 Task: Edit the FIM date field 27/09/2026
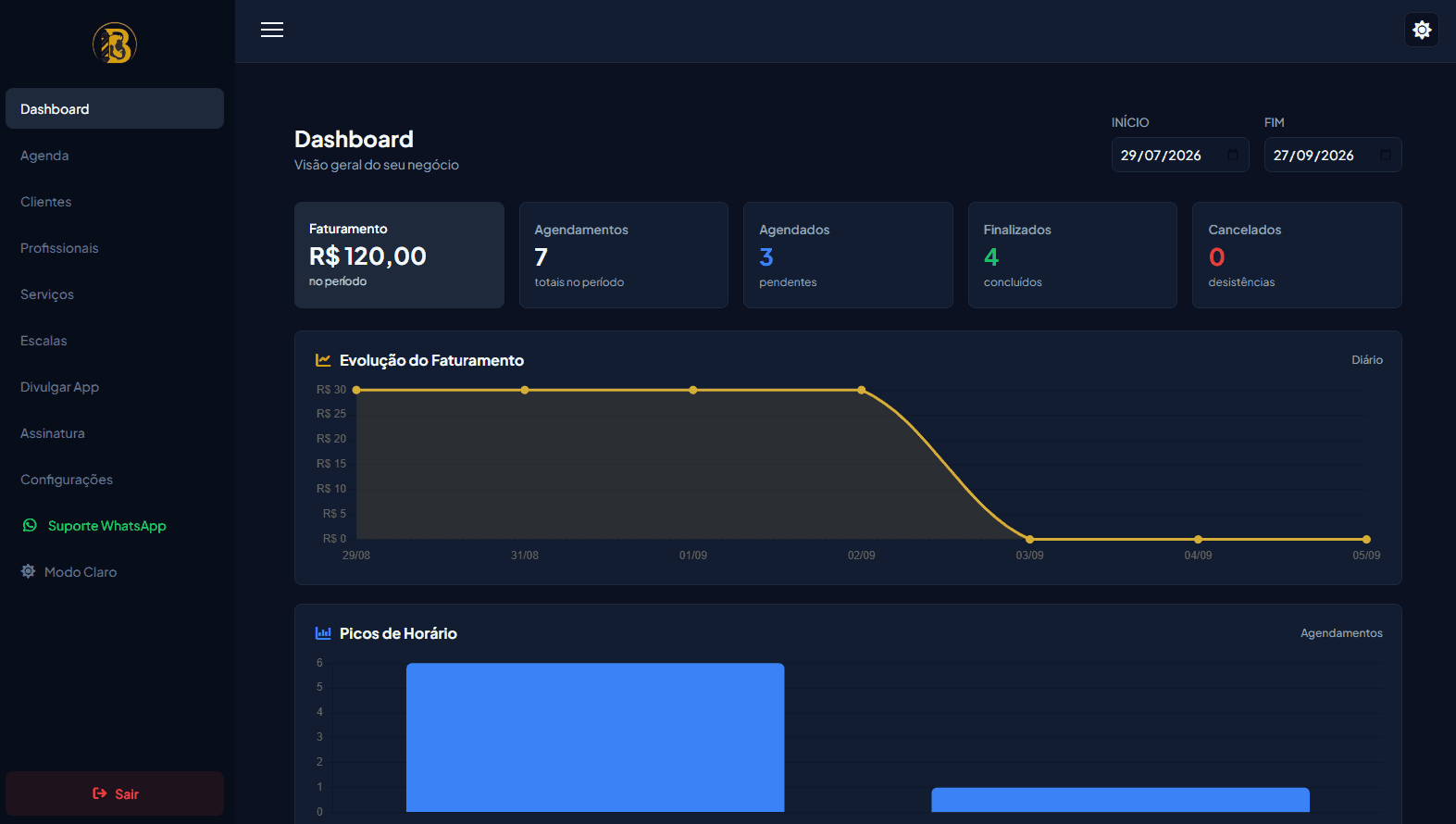pos(1333,155)
